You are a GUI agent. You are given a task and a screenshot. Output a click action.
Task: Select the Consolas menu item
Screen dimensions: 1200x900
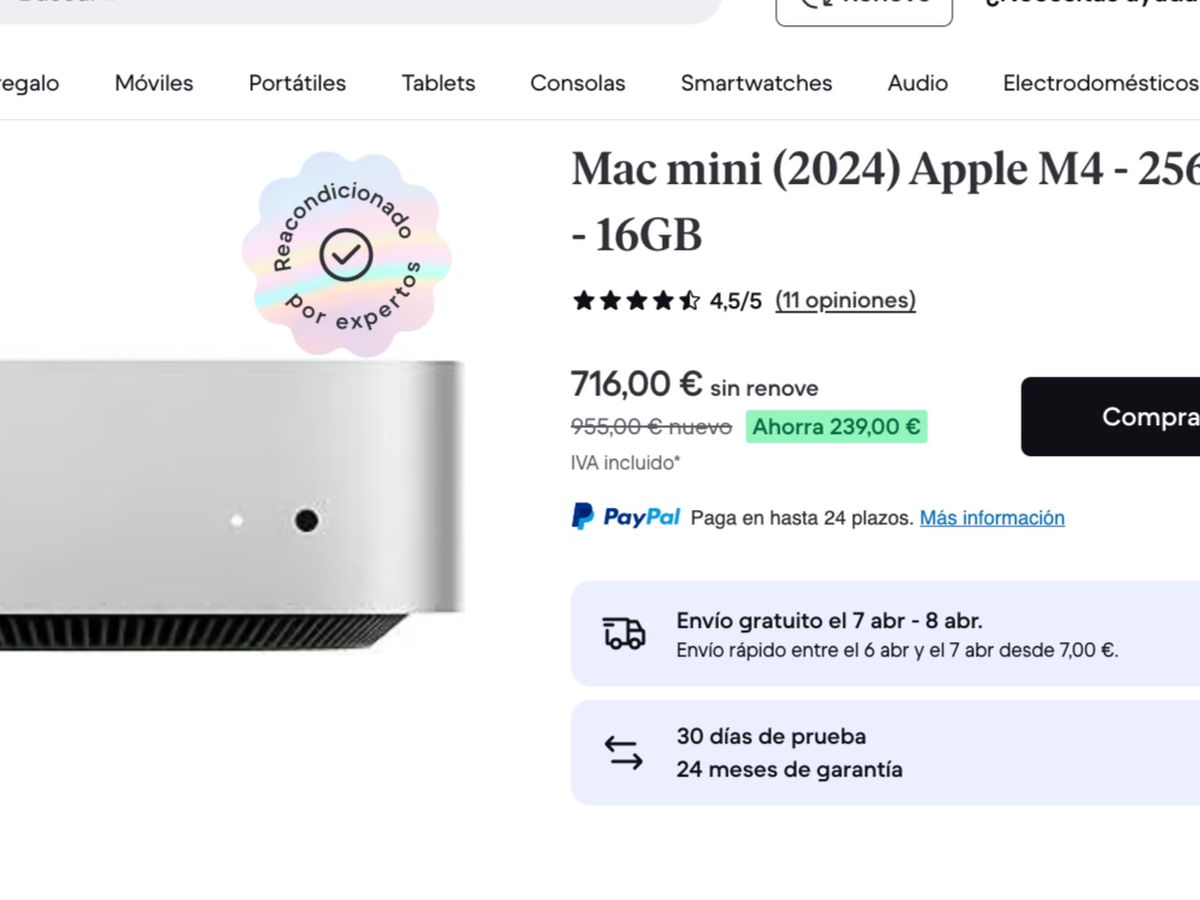577,83
